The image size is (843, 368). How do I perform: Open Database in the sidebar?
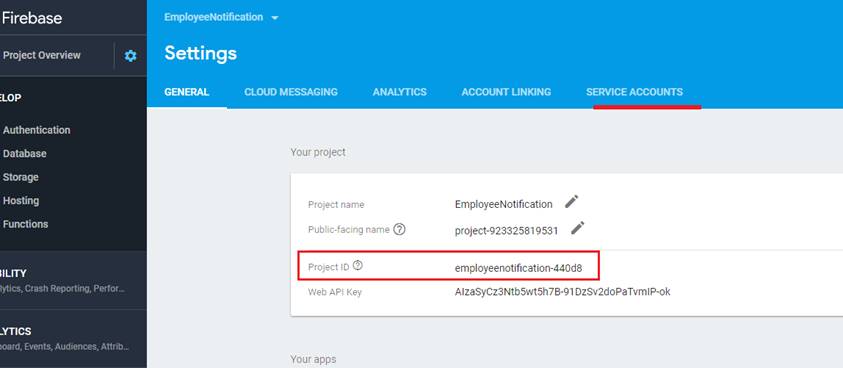point(25,154)
